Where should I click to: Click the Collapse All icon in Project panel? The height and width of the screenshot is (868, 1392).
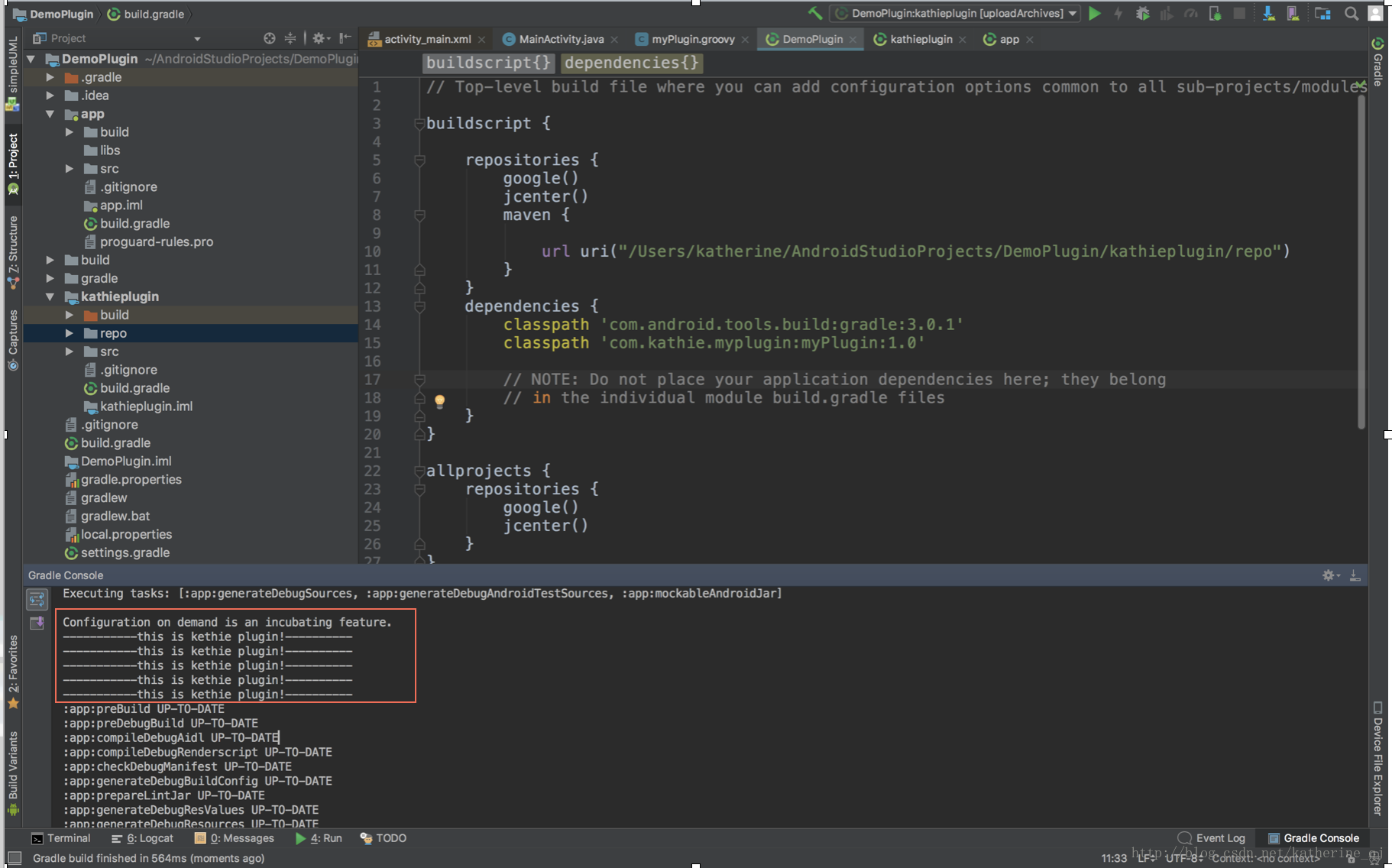click(290, 38)
